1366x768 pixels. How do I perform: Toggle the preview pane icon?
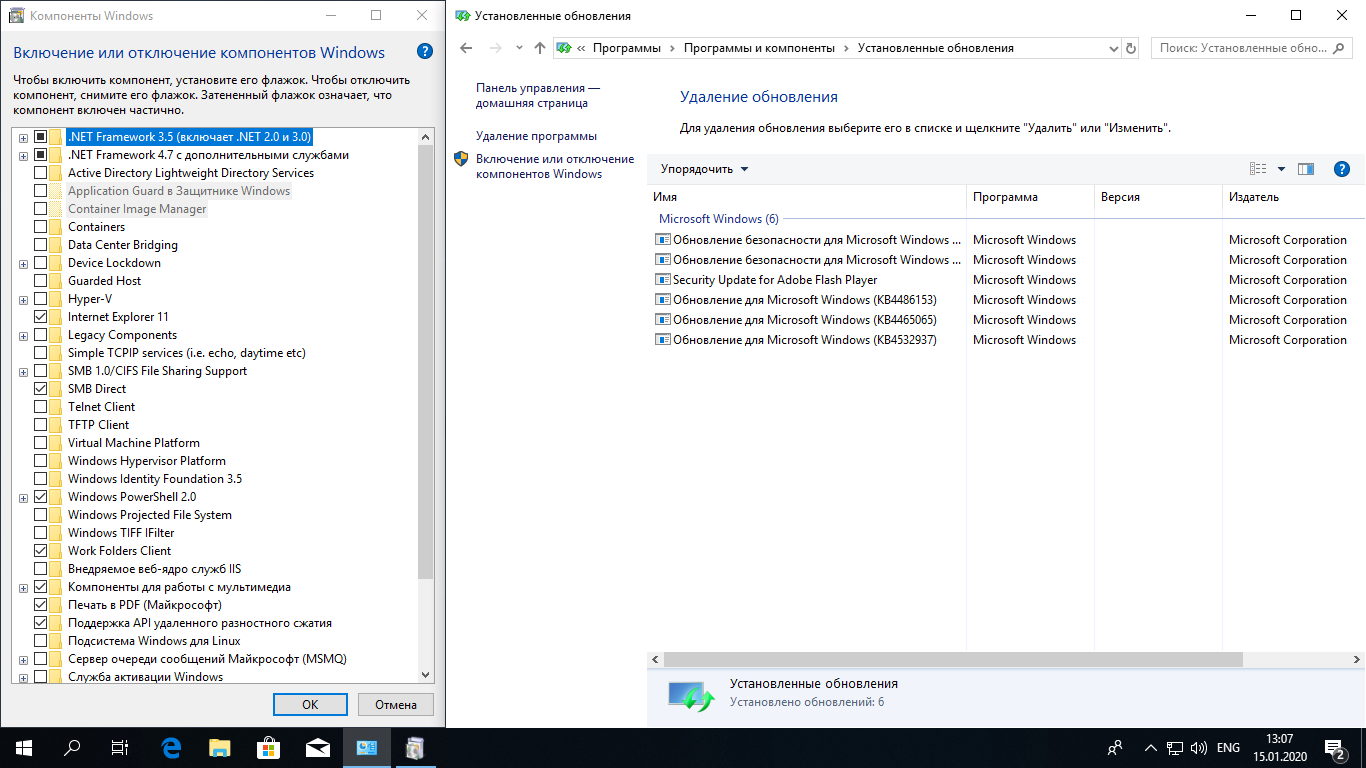pos(1305,169)
